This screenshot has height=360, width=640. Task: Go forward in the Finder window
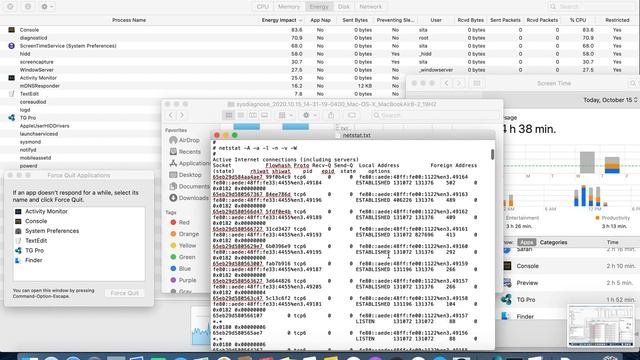(x=182, y=116)
